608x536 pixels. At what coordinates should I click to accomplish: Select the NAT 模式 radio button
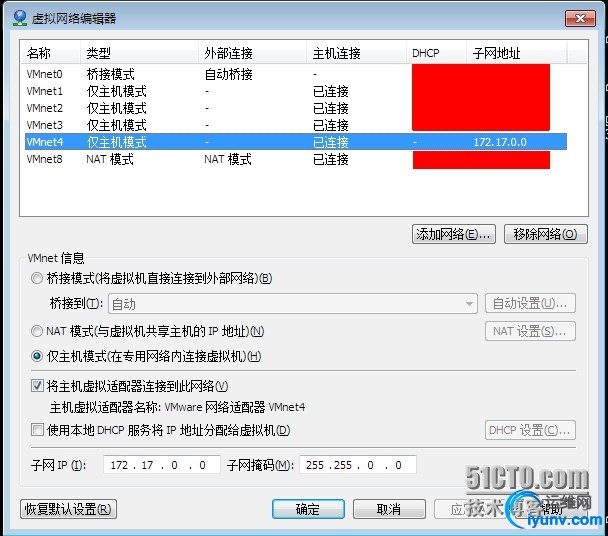click(37, 331)
